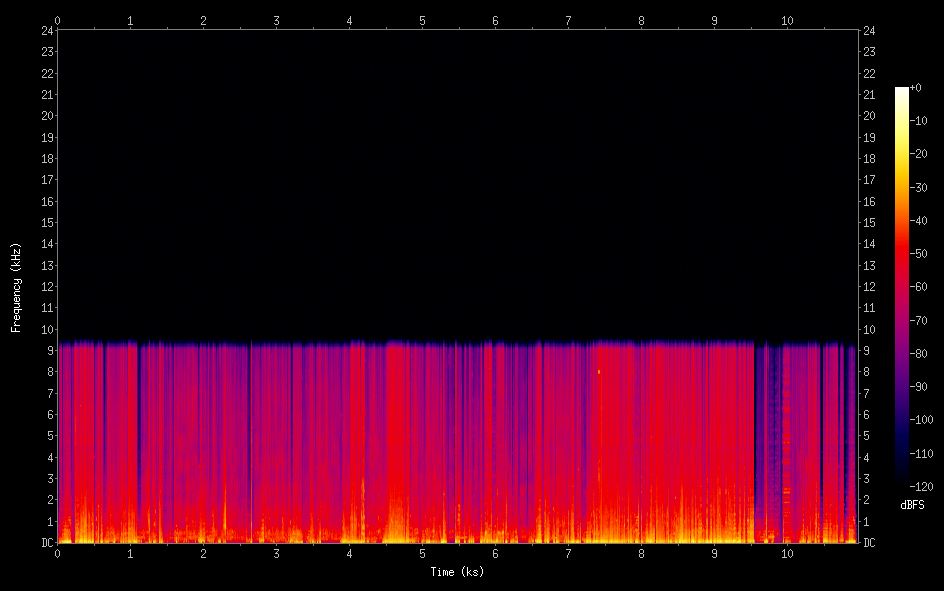The image size is (944, 591).
Task: Click the 24 label on the left frequency axis
Action: click(46, 30)
